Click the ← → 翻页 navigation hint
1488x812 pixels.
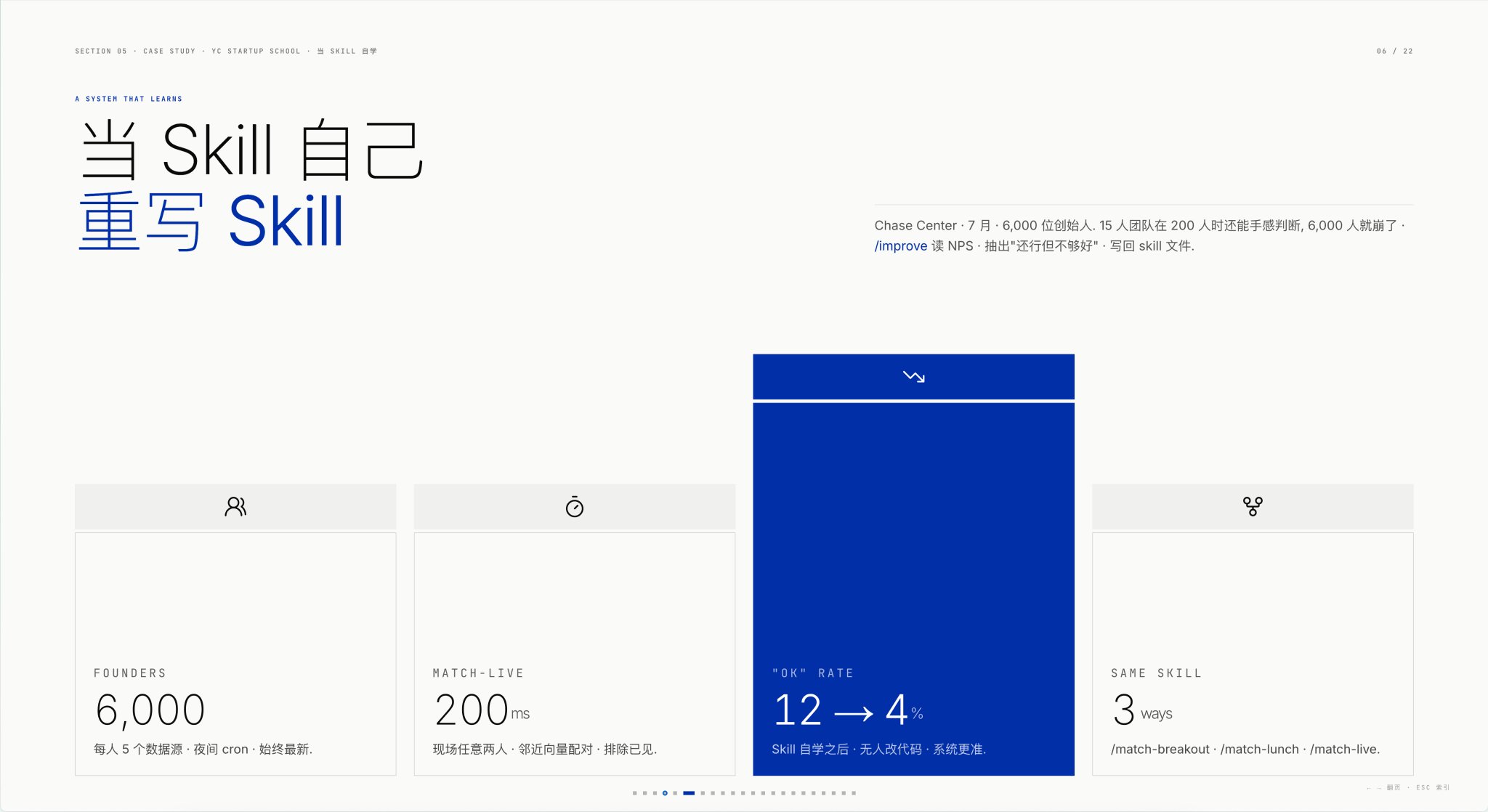click(1383, 787)
